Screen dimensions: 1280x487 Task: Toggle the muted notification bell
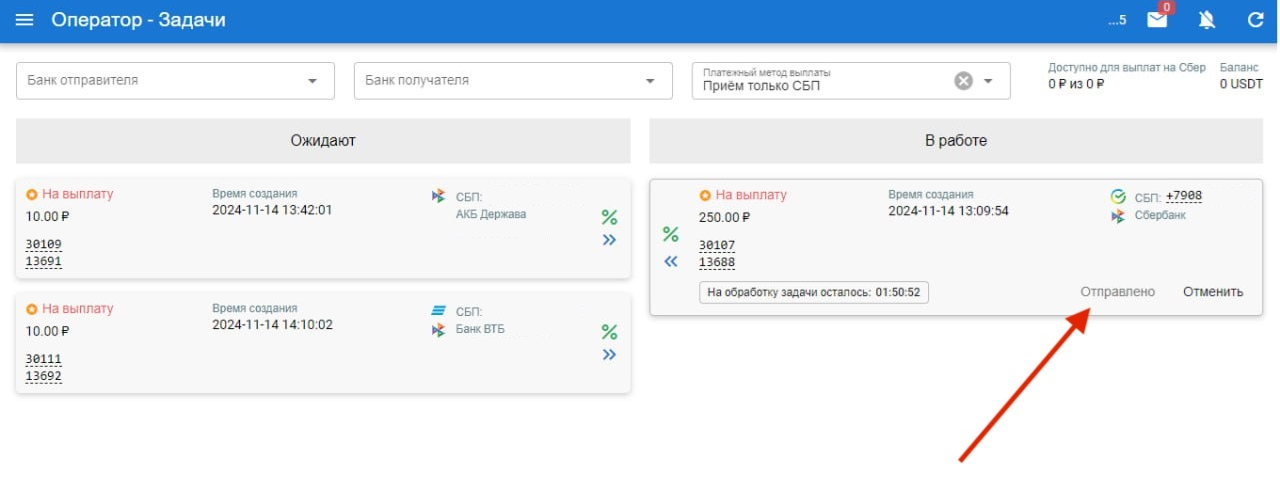pyautogui.click(x=1207, y=20)
